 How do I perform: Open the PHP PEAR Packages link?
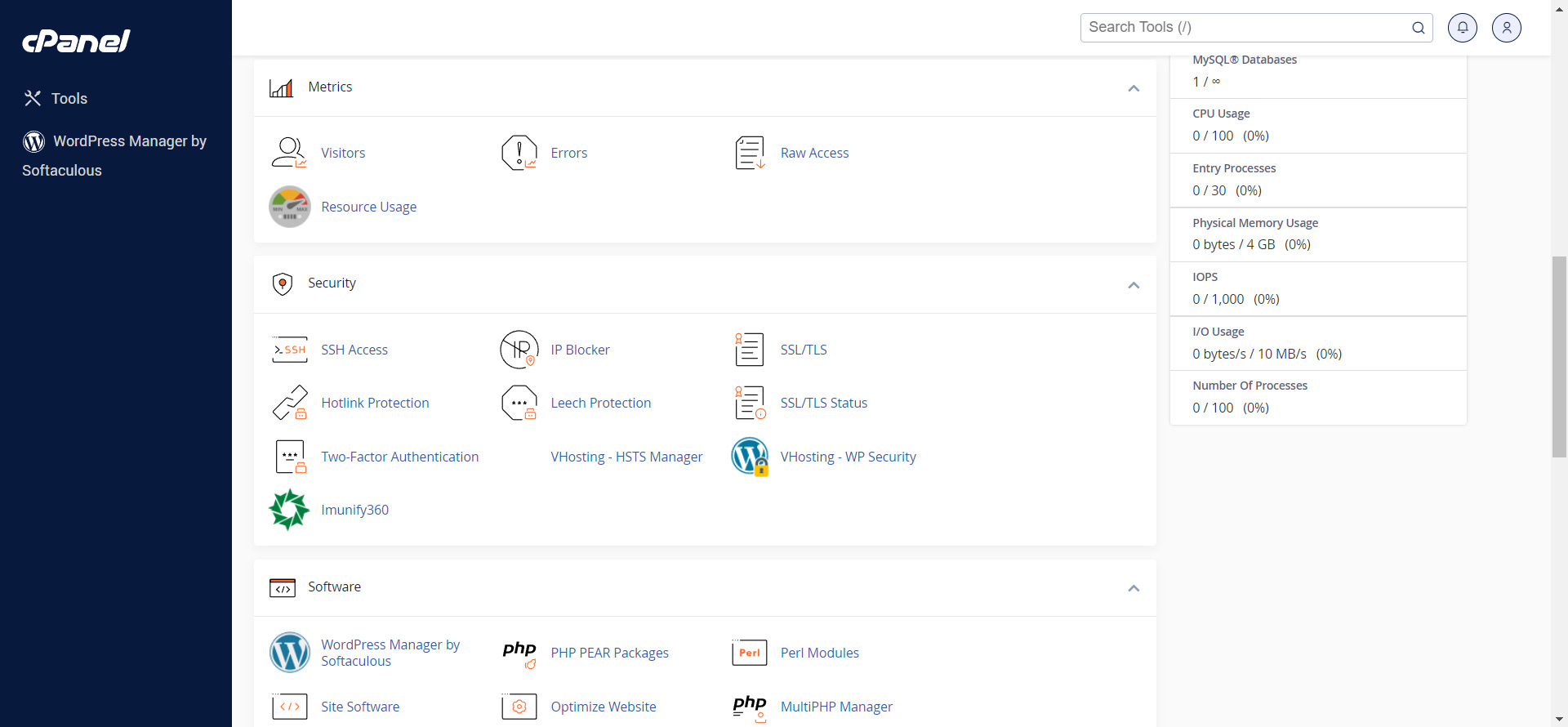tap(609, 653)
